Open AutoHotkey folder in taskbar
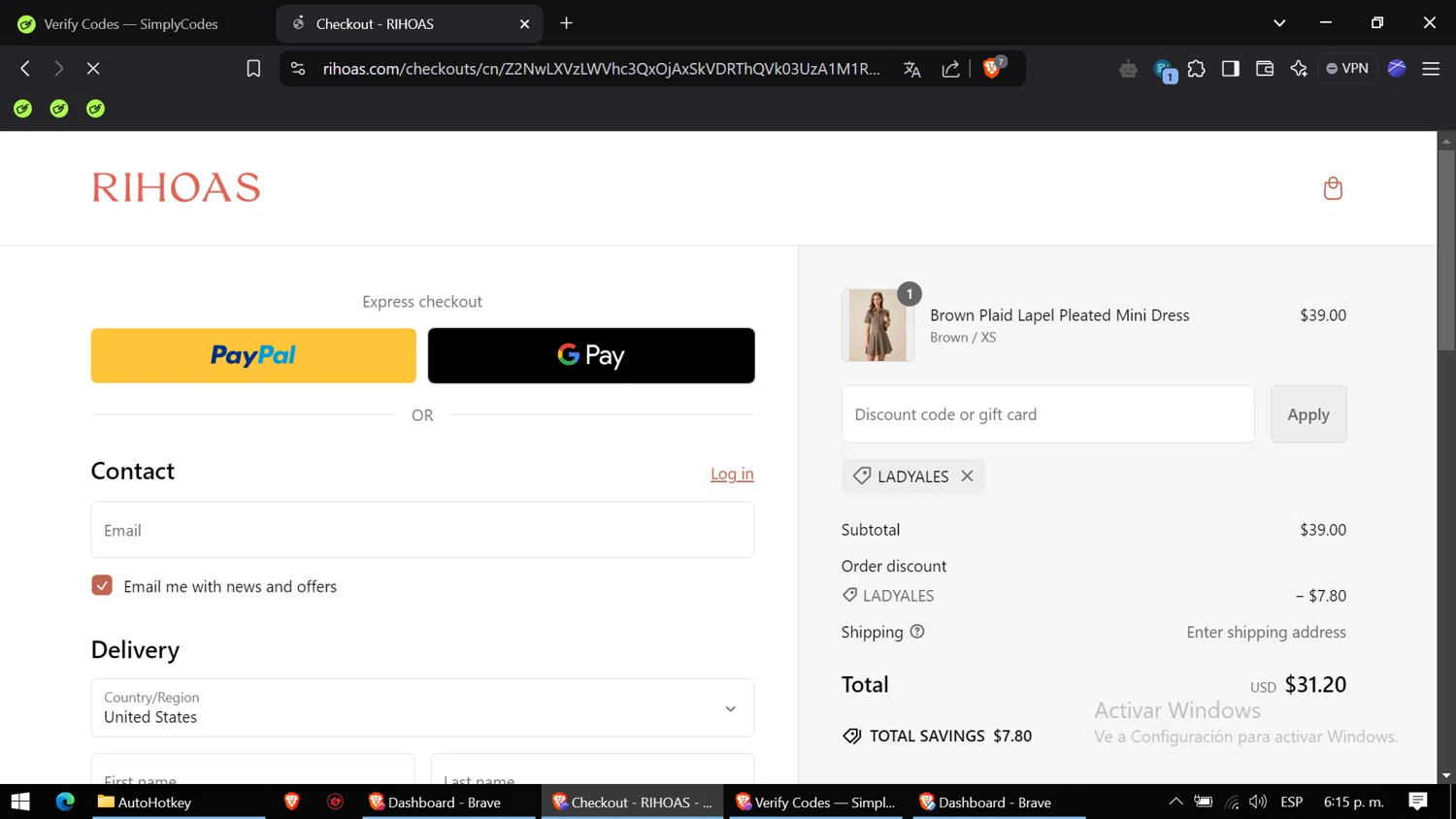The height and width of the screenshot is (819, 1456). pos(179,802)
